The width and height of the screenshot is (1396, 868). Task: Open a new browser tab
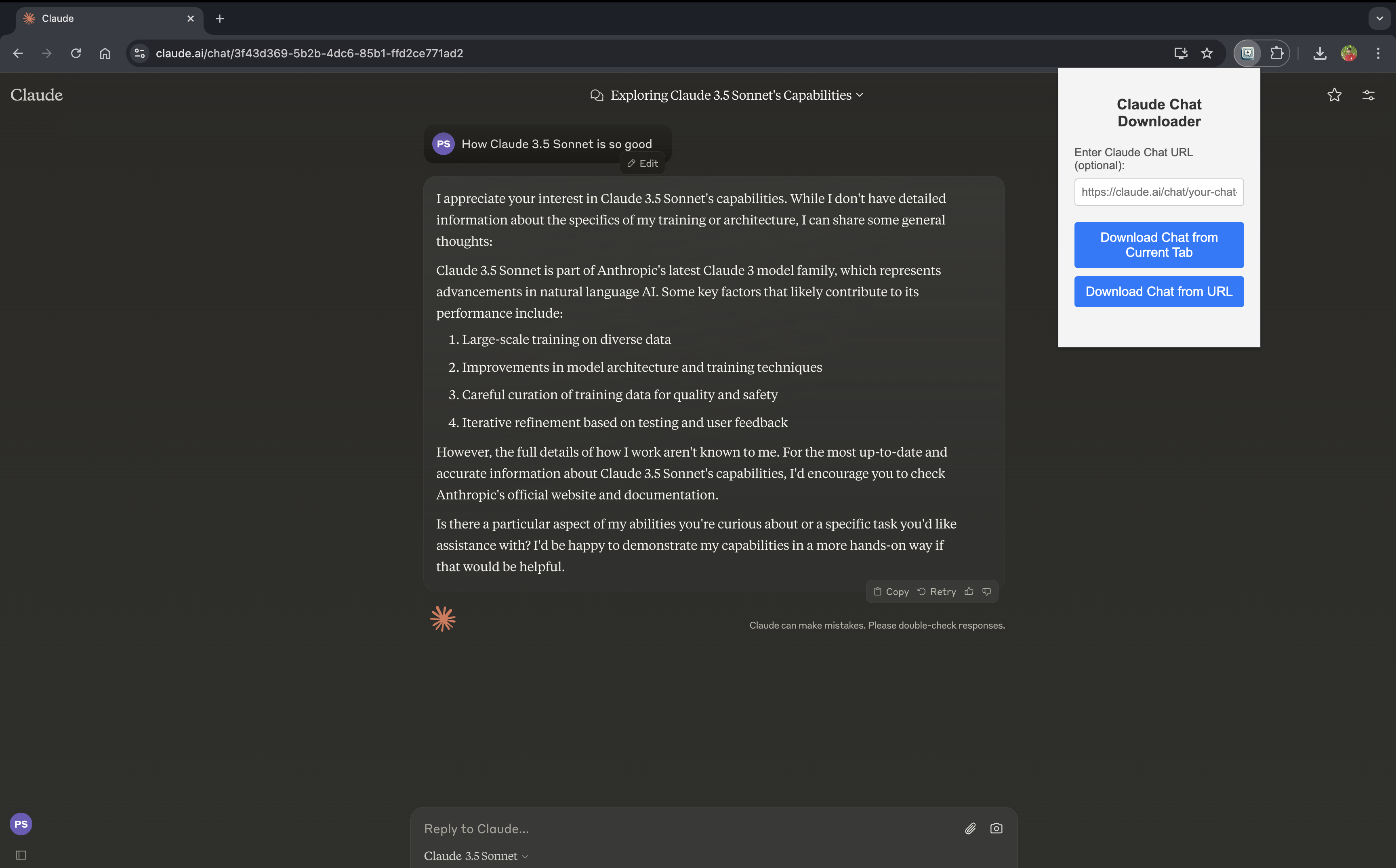219,19
